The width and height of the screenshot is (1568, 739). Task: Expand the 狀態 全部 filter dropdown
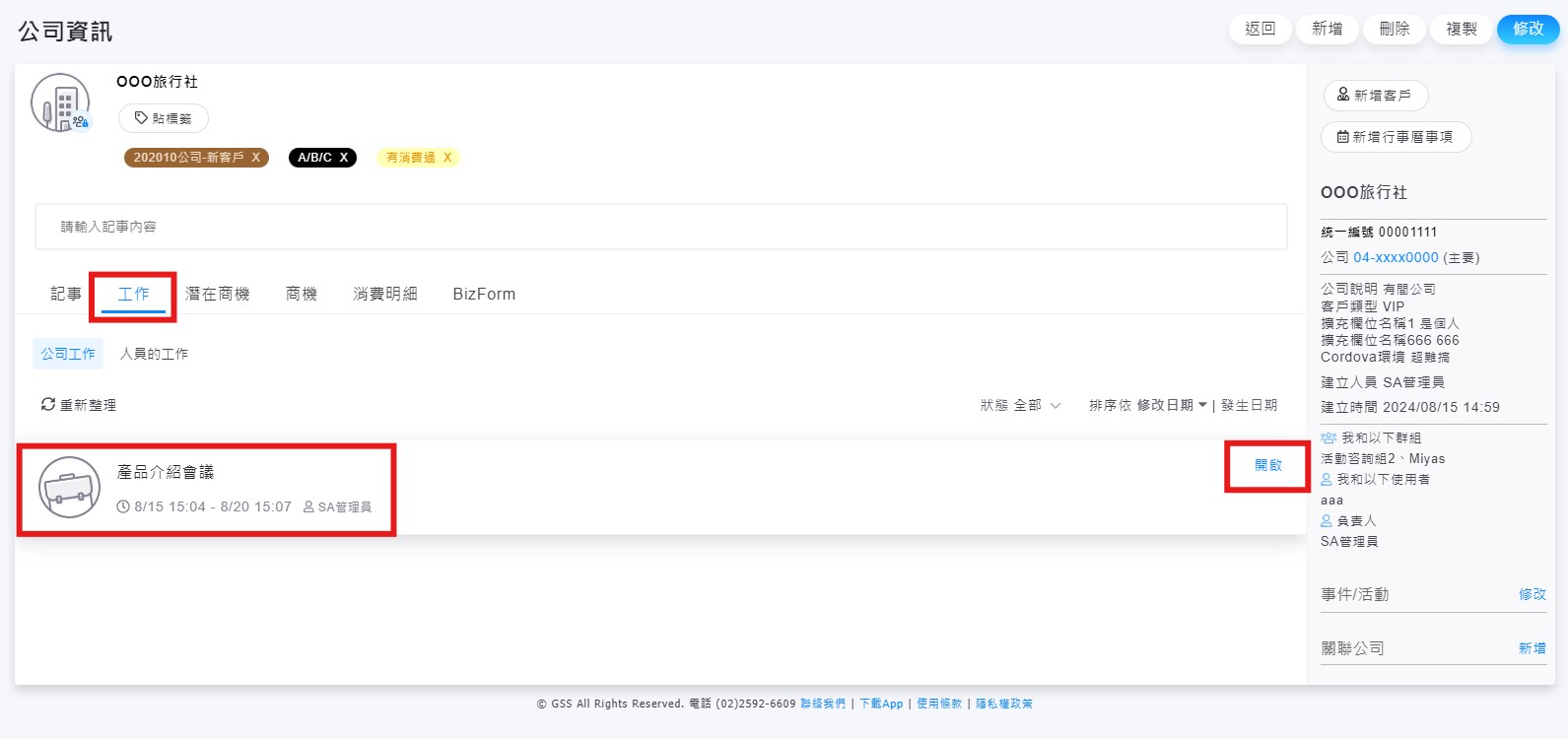click(x=1021, y=405)
